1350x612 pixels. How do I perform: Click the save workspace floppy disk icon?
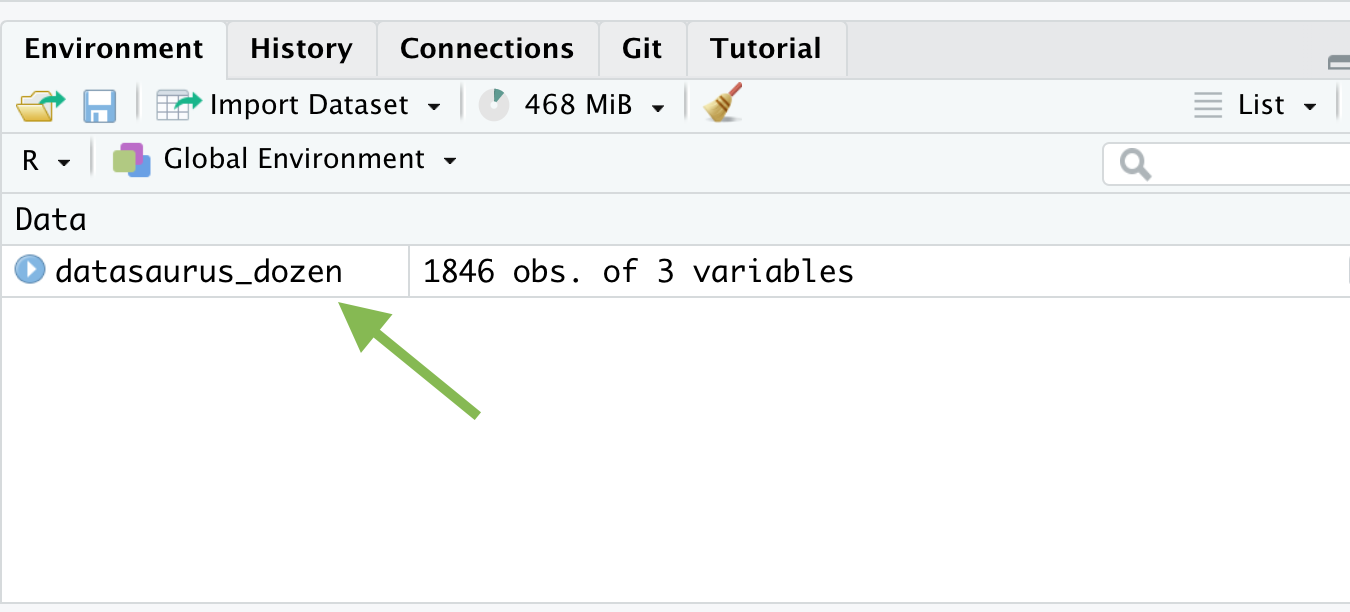(x=99, y=105)
